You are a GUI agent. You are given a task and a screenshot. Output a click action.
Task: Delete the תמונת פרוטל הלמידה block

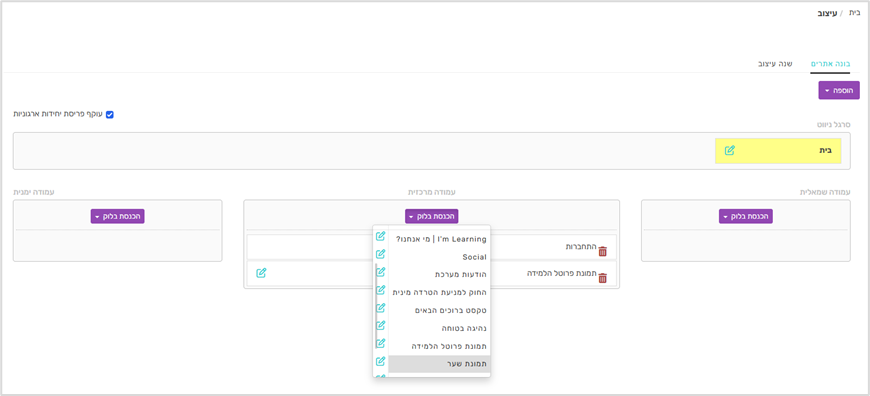(603, 278)
